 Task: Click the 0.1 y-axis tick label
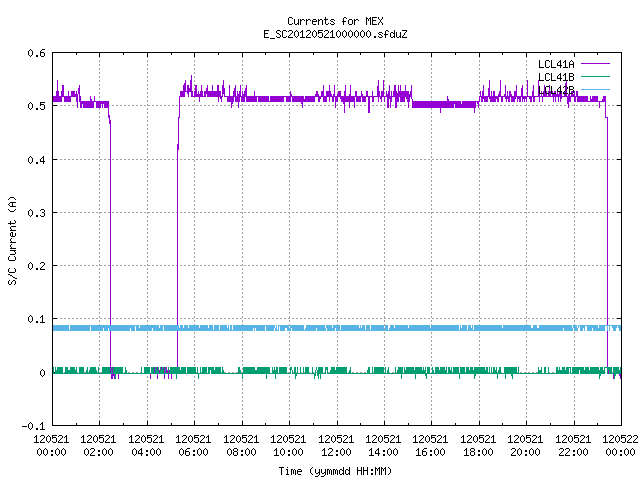click(36, 319)
